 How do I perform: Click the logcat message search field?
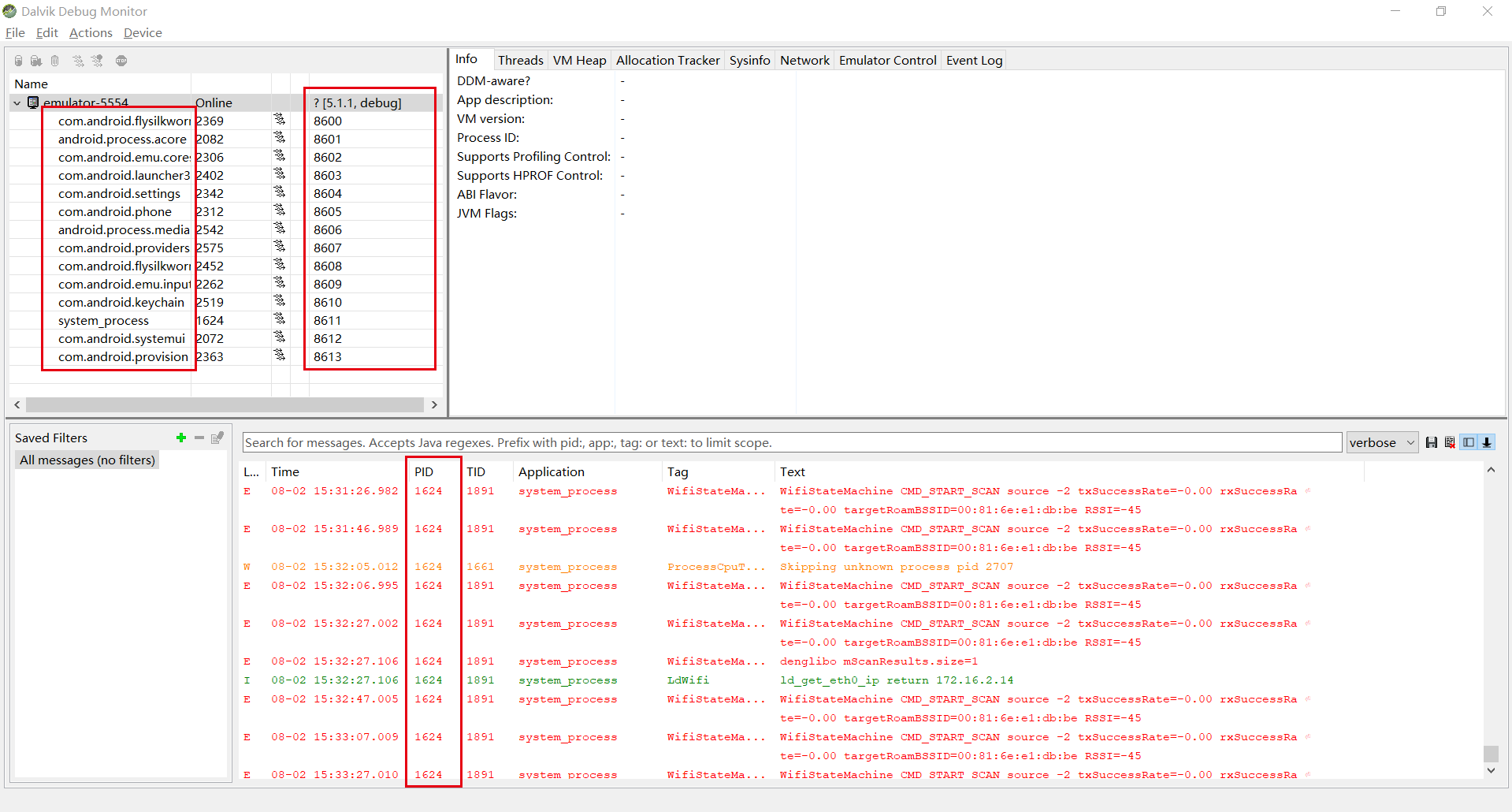click(x=791, y=442)
